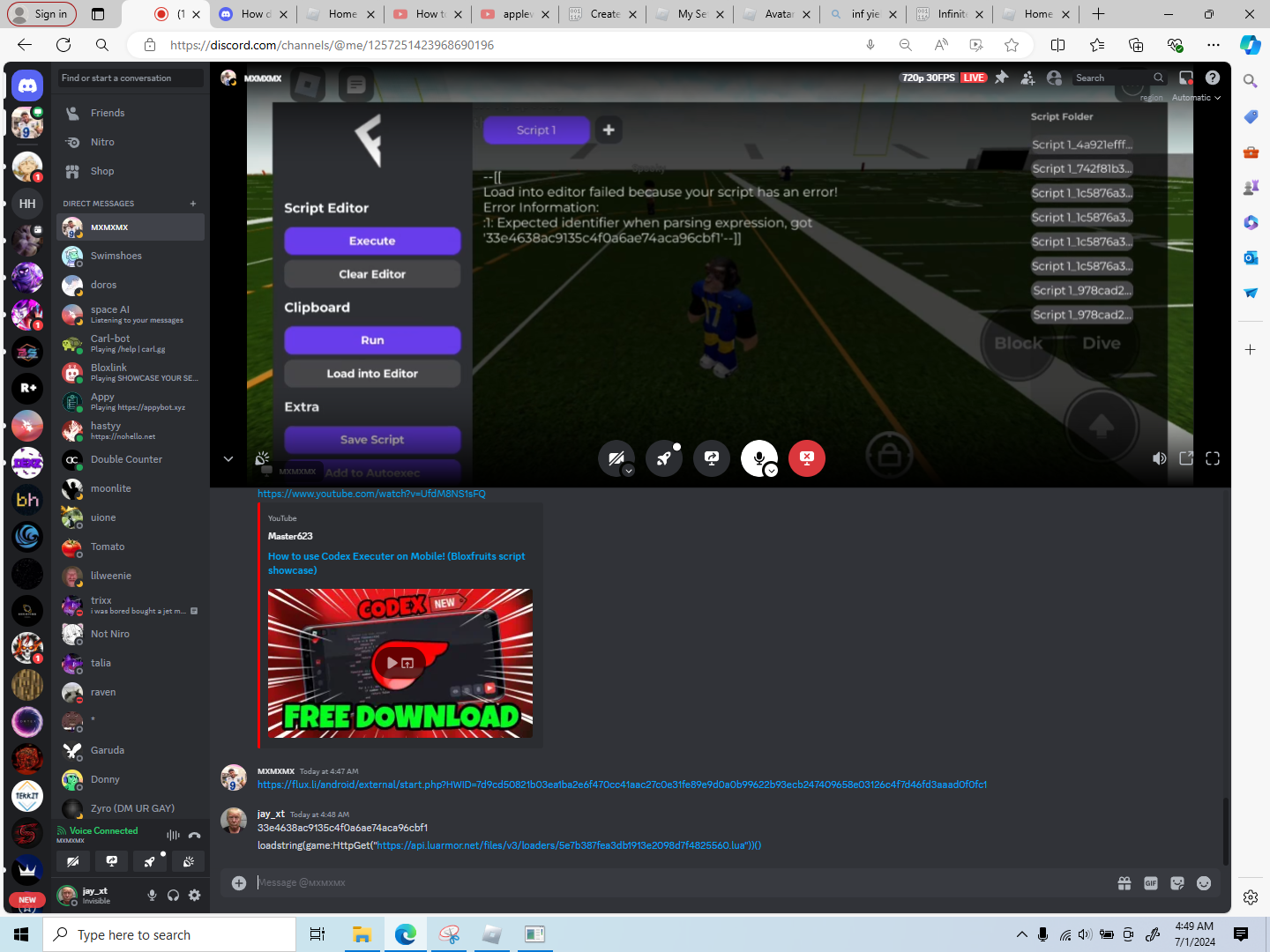Viewport: 1270px width, 952px height.
Task: Open Windows notification center
Action: pos(1241,934)
